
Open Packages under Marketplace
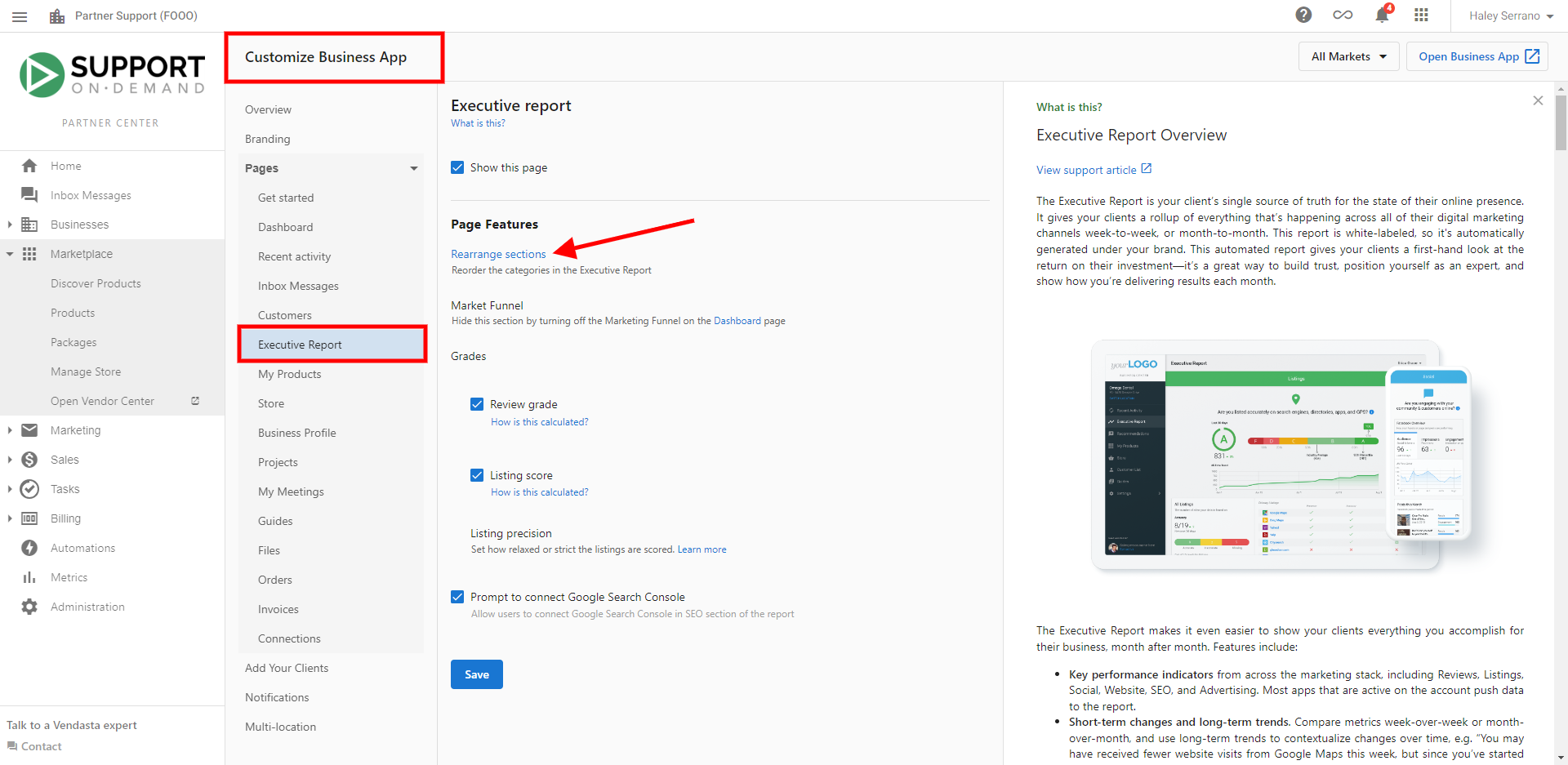click(x=73, y=342)
